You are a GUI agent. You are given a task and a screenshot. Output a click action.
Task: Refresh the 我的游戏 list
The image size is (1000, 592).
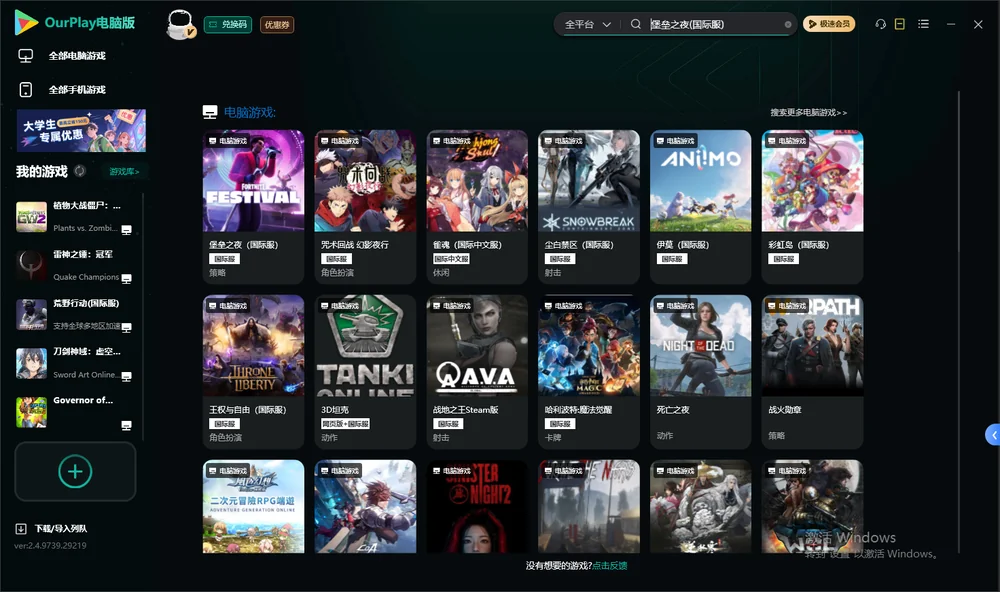80,171
